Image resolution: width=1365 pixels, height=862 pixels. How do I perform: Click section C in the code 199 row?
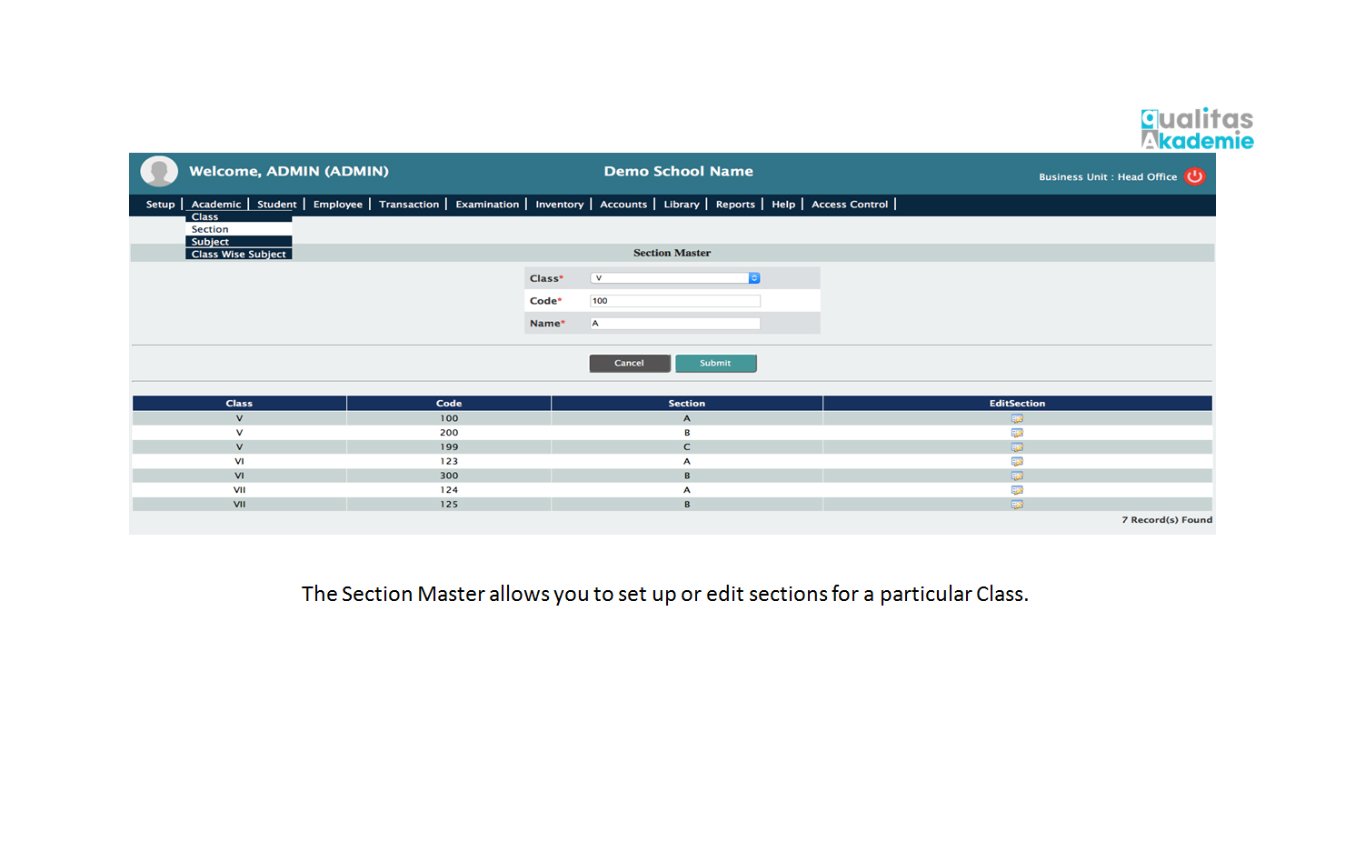coord(687,447)
